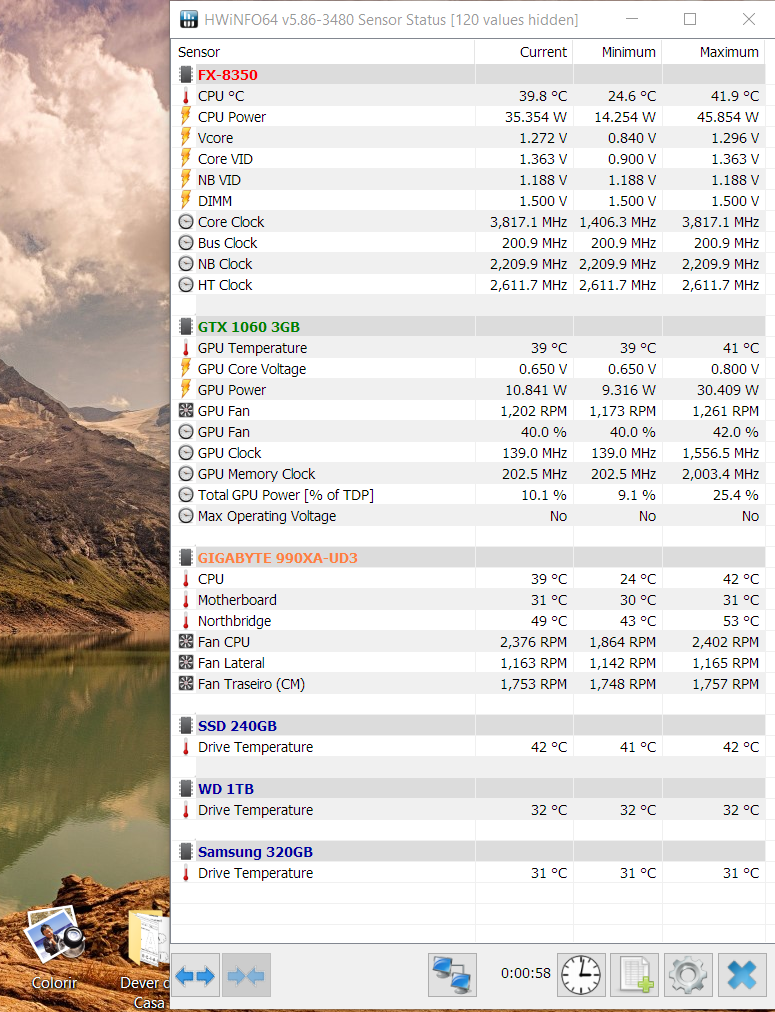Click lightning icon beside Vcore

point(186,138)
